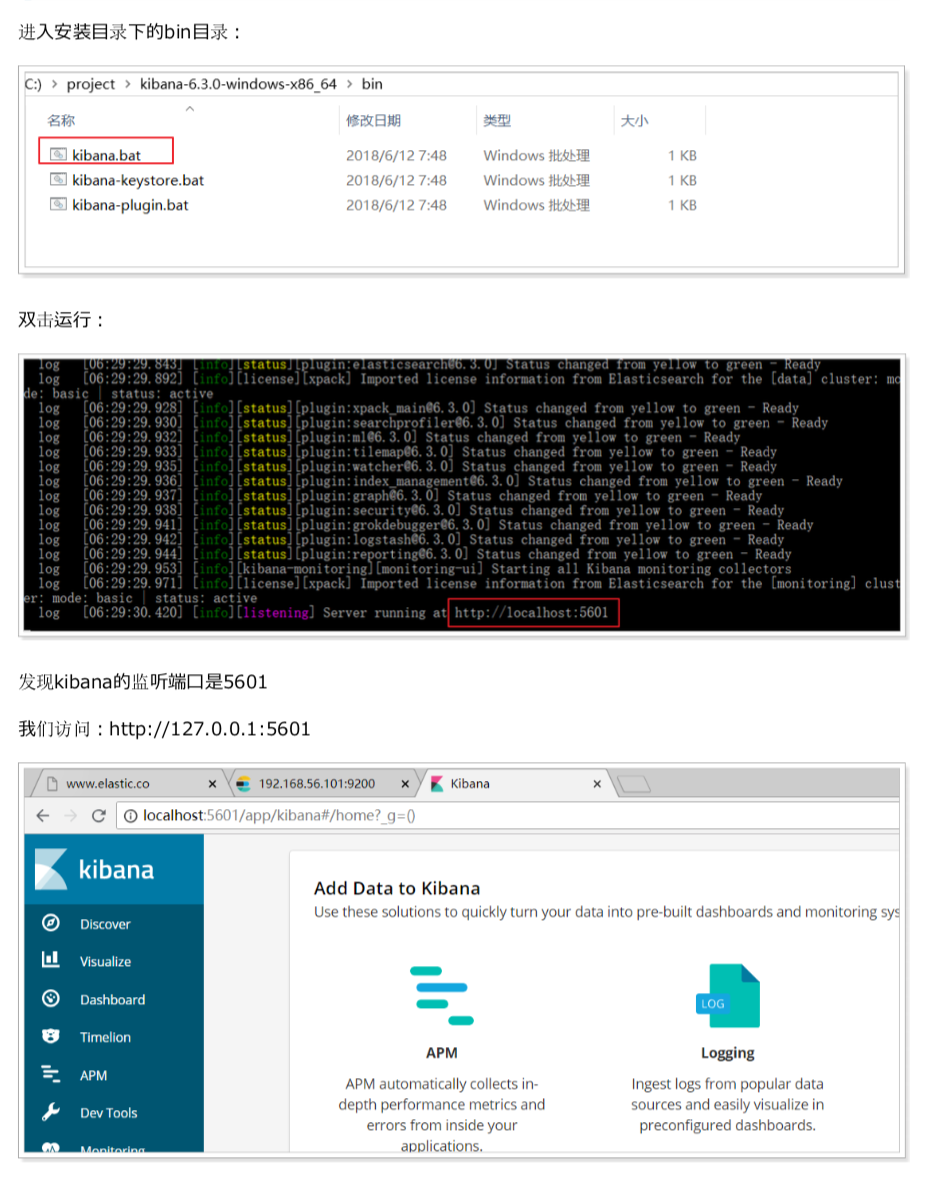Click browser back arrow
This screenshot has width=944, height=1194.
pyautogui.click(x=43, y=816)
